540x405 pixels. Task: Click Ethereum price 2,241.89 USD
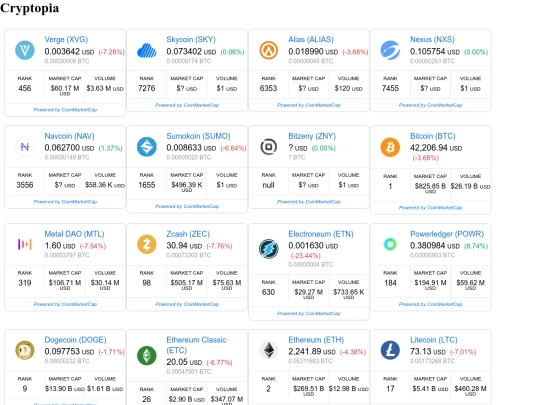[312, 352]
